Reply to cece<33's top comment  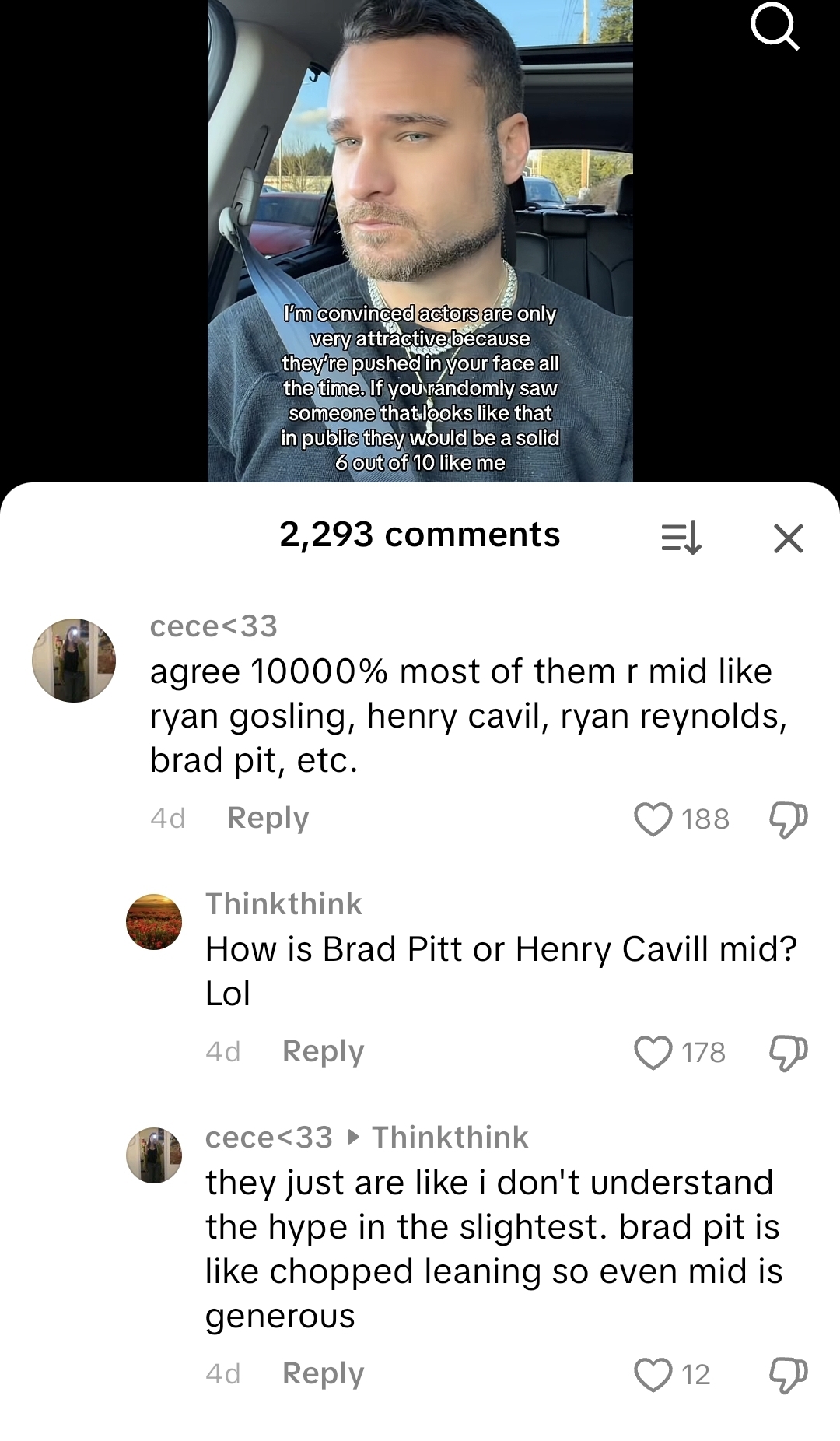click(268, 818)
